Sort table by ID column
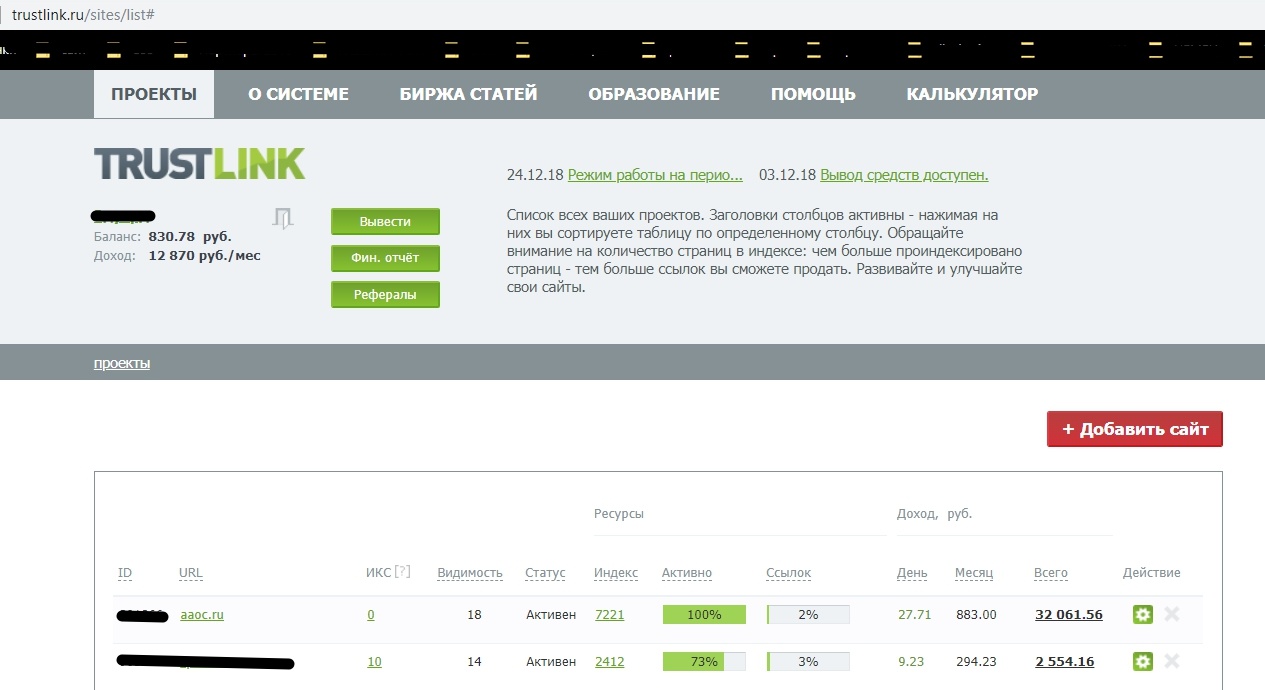 pyautogui.click(x=125, y=573)
